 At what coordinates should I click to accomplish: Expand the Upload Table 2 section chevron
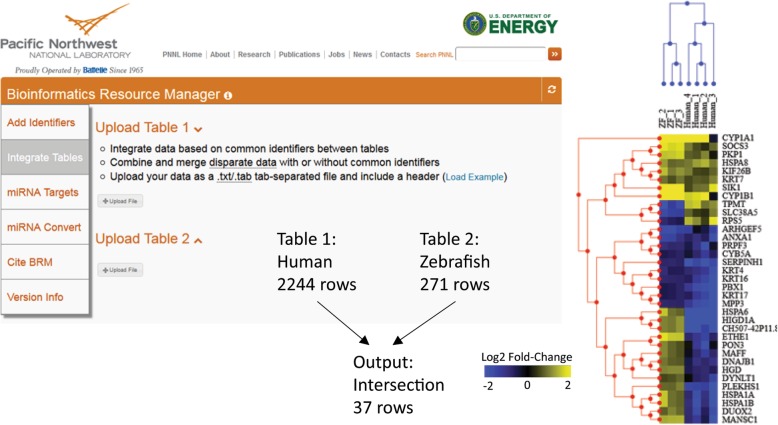(x=198, y=241)
